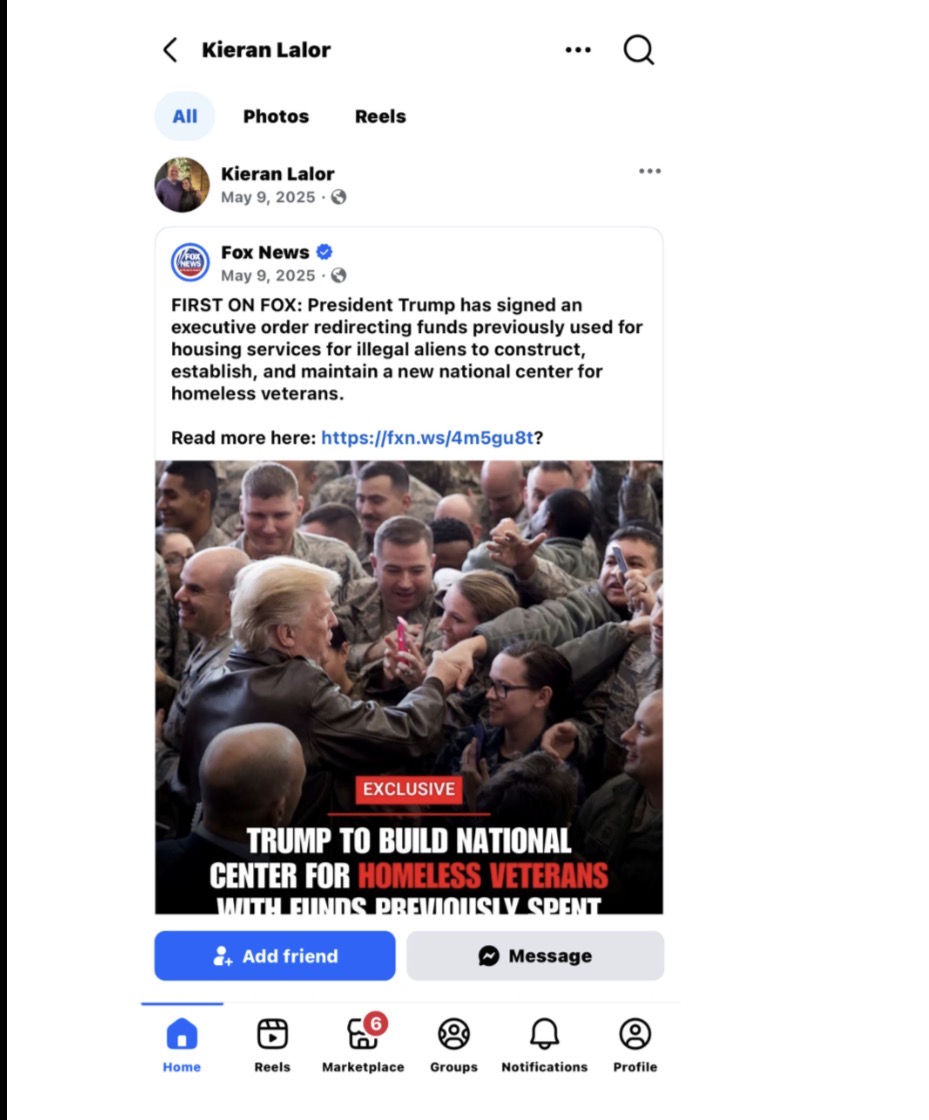929x1120 pixels.
Task: Switch to the Reels filter tab
Action: coord(381,116)
